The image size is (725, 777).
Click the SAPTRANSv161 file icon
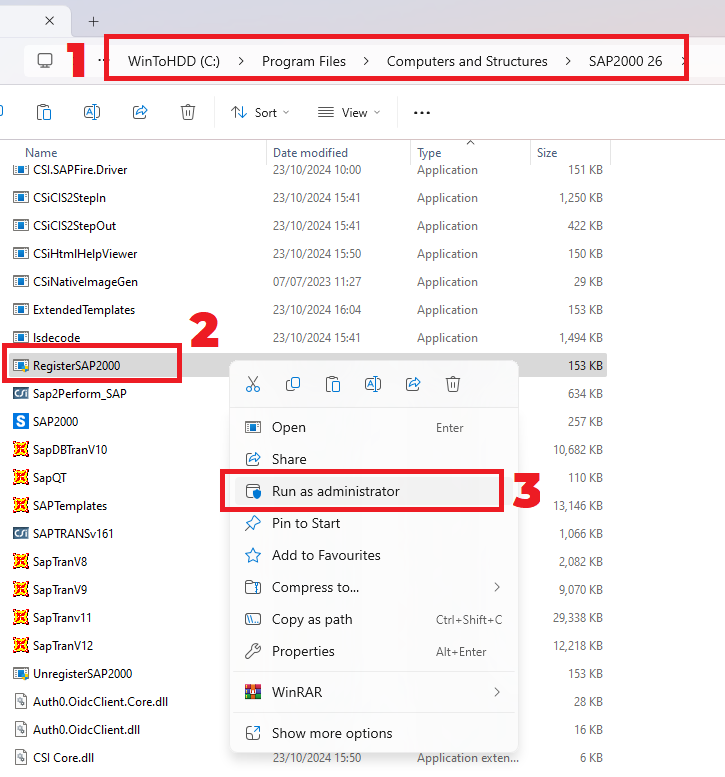(20, 534)
